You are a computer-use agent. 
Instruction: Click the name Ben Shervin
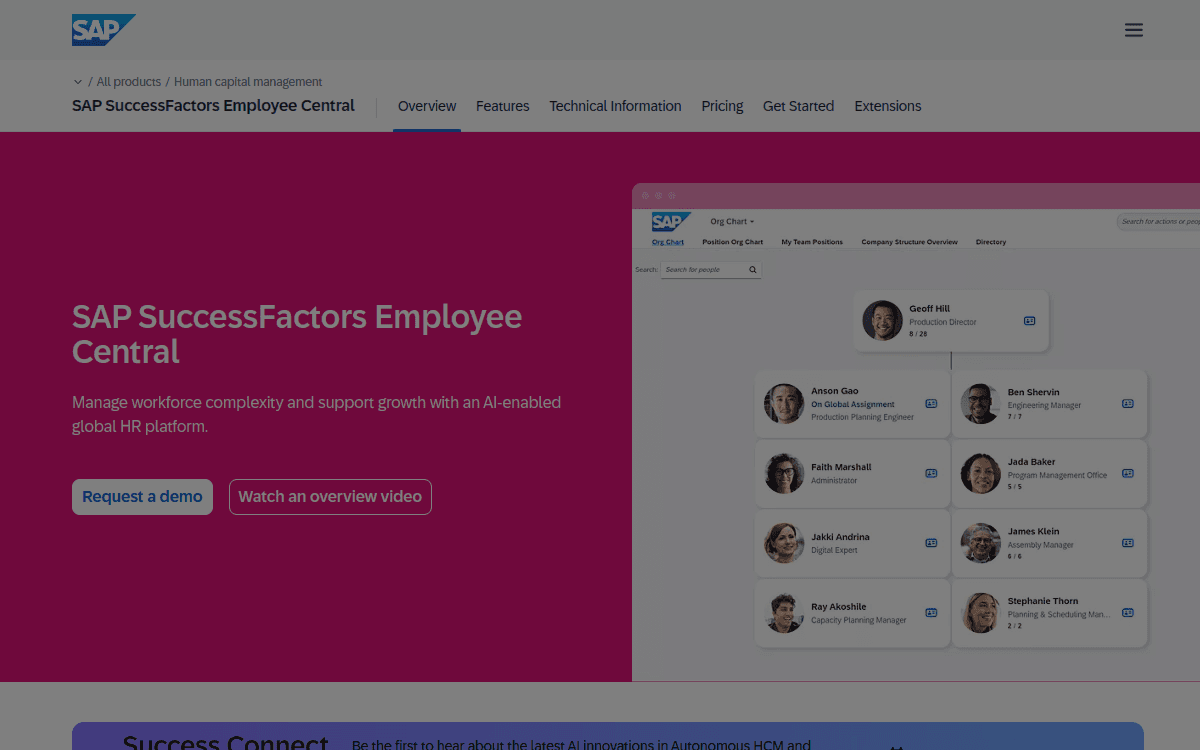point(1033,392)
